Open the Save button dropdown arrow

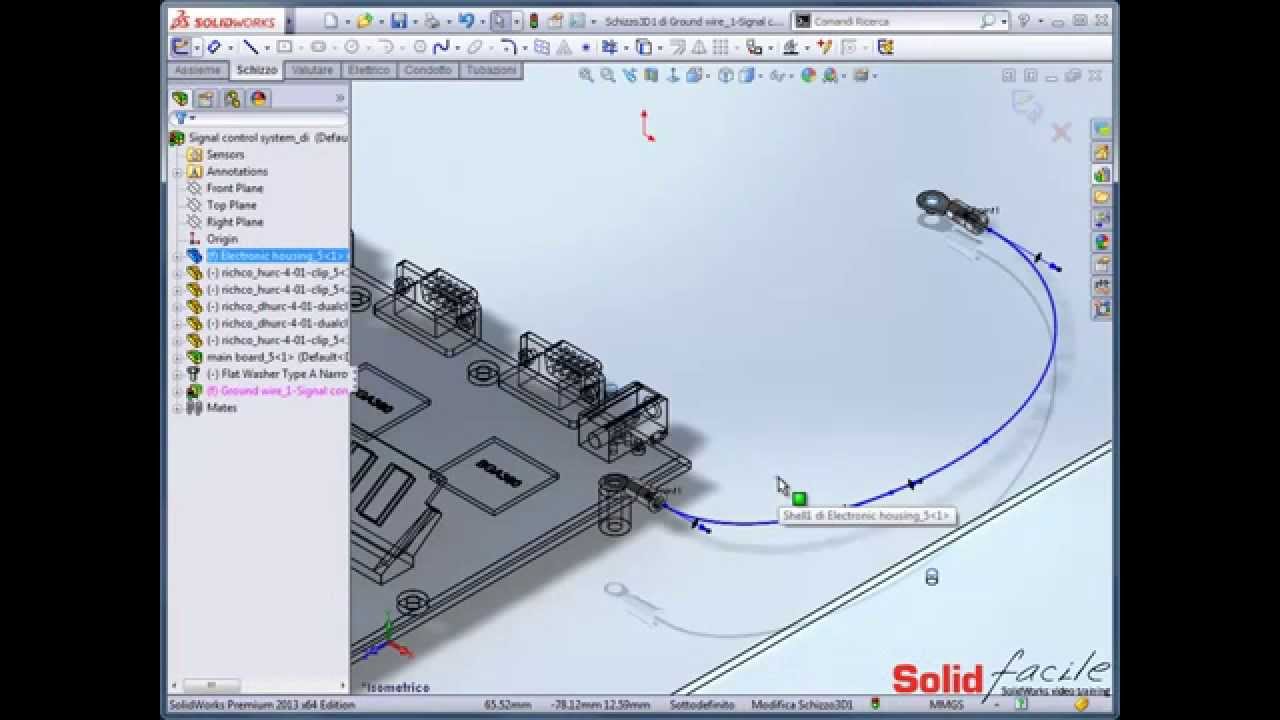point(413,22)
